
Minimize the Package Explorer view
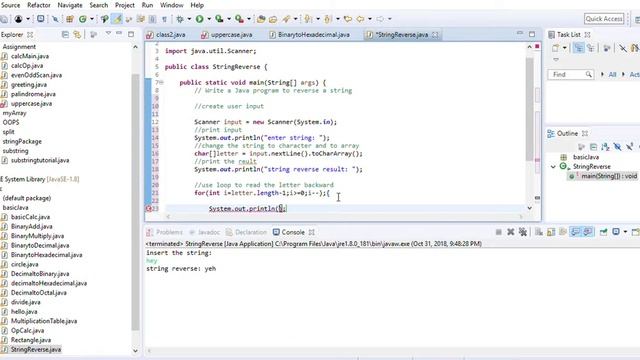(119, 33)
